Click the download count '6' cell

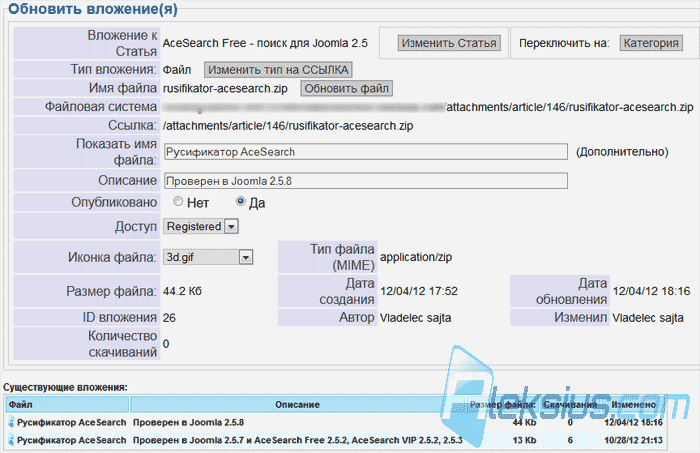570,440
